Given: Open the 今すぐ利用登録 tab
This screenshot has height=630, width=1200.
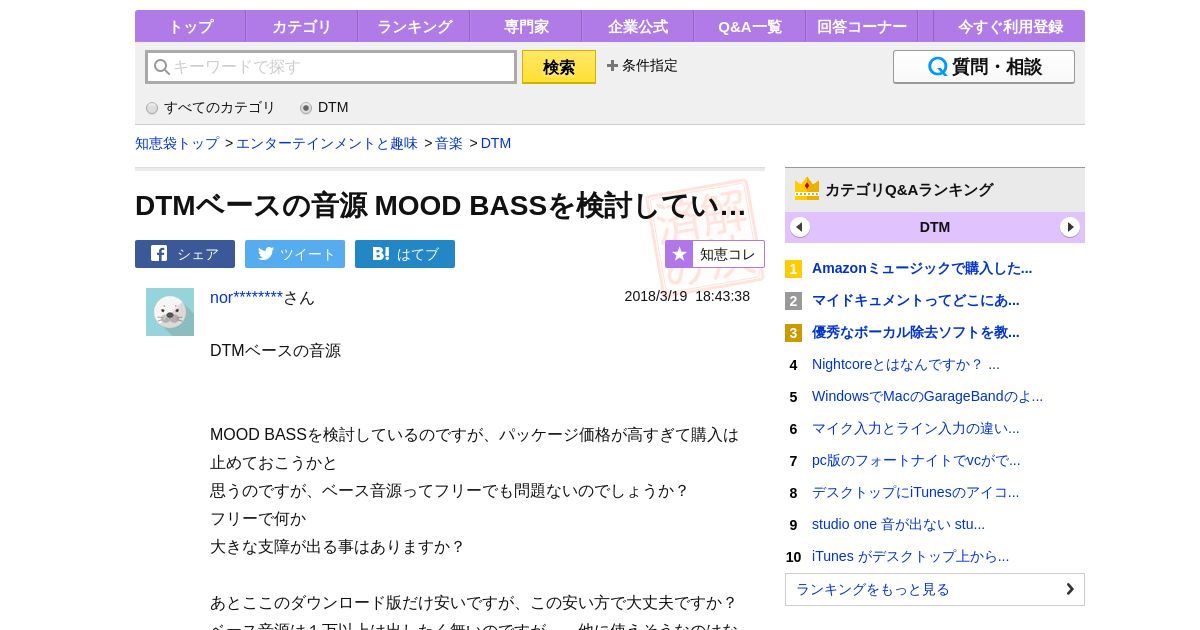Looking at the screenshot, I should [x=1010, y=27].
